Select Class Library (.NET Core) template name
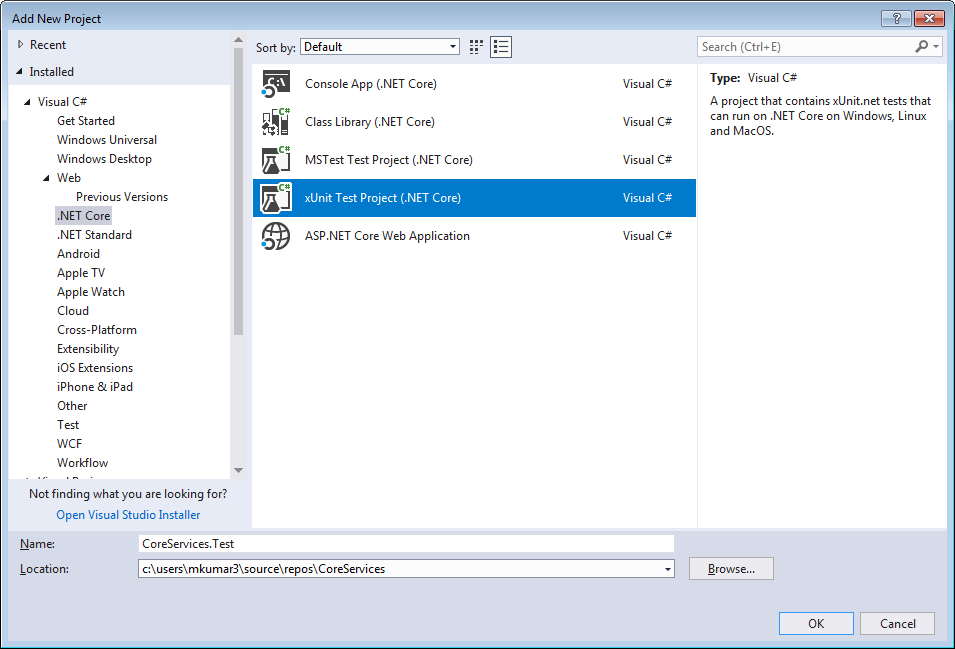 point(370,122)
